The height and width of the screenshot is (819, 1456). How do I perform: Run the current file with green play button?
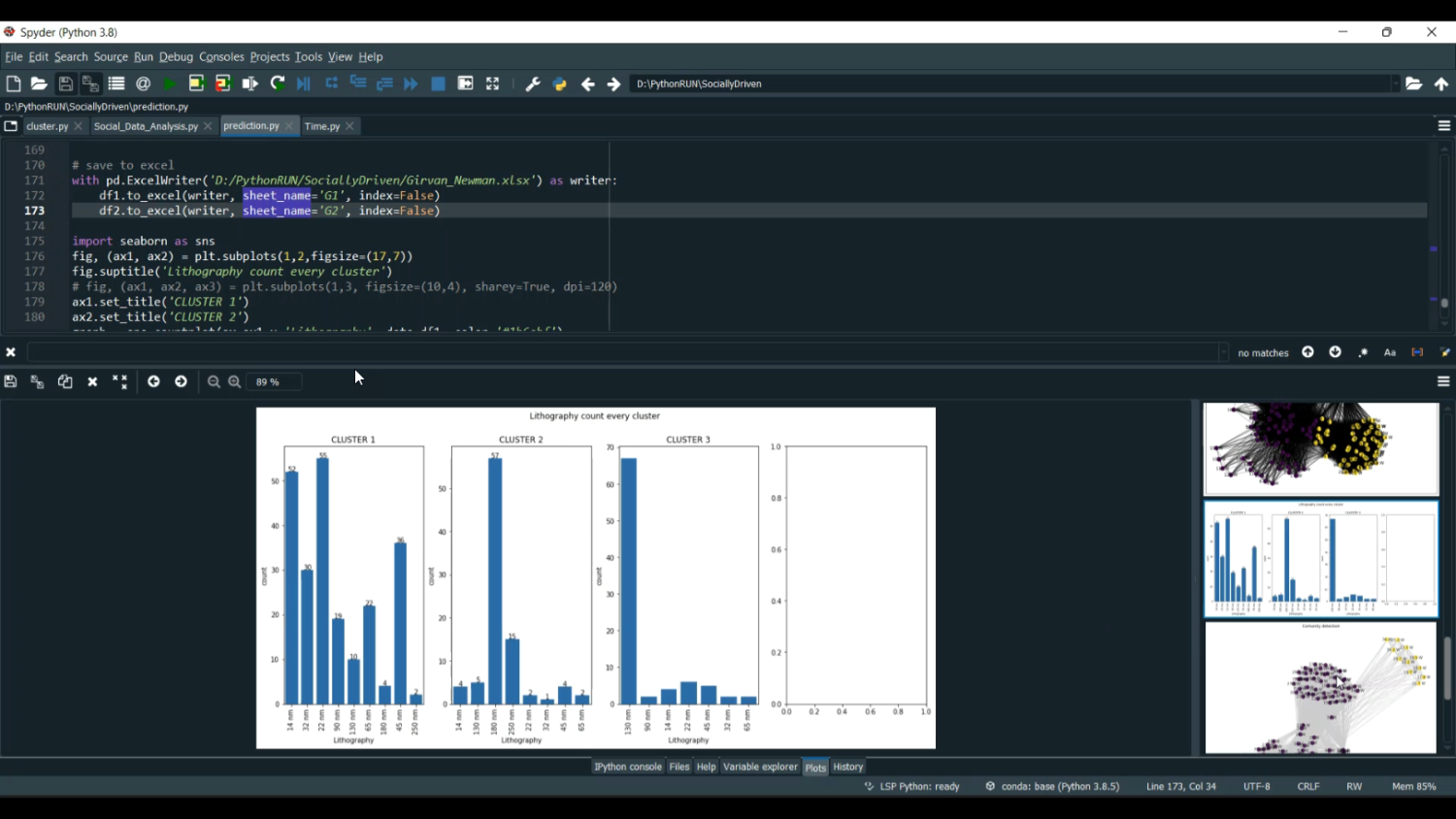(x=170, y=84)
